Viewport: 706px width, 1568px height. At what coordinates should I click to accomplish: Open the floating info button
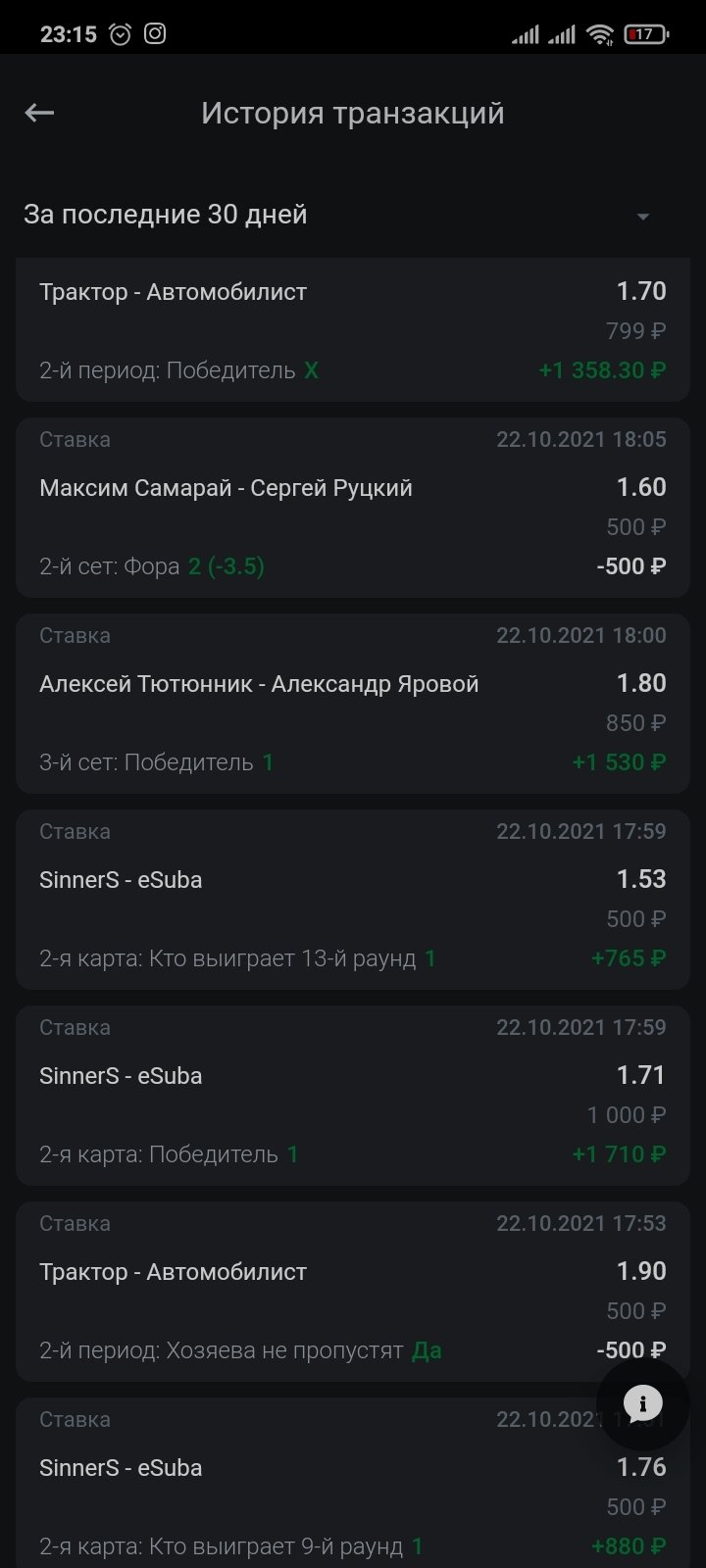click(x=643, y=1403)
